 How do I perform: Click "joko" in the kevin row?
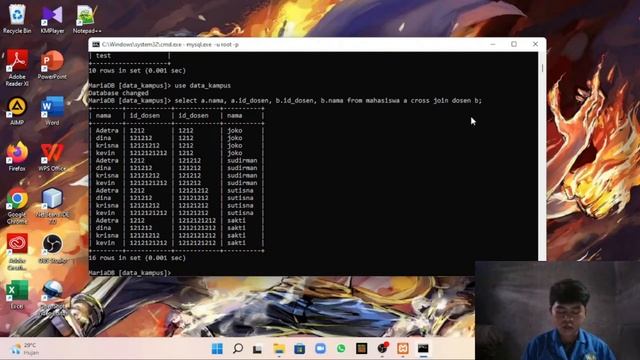(235, 153)
